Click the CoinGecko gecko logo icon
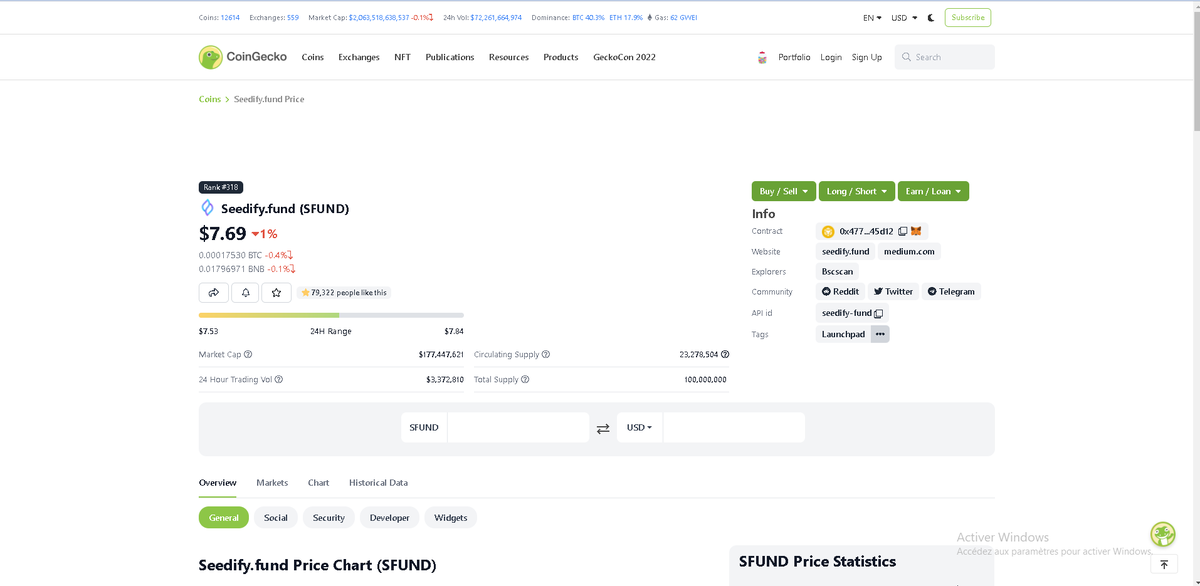This screenshot has width=1200, height=586. [210, 57]
